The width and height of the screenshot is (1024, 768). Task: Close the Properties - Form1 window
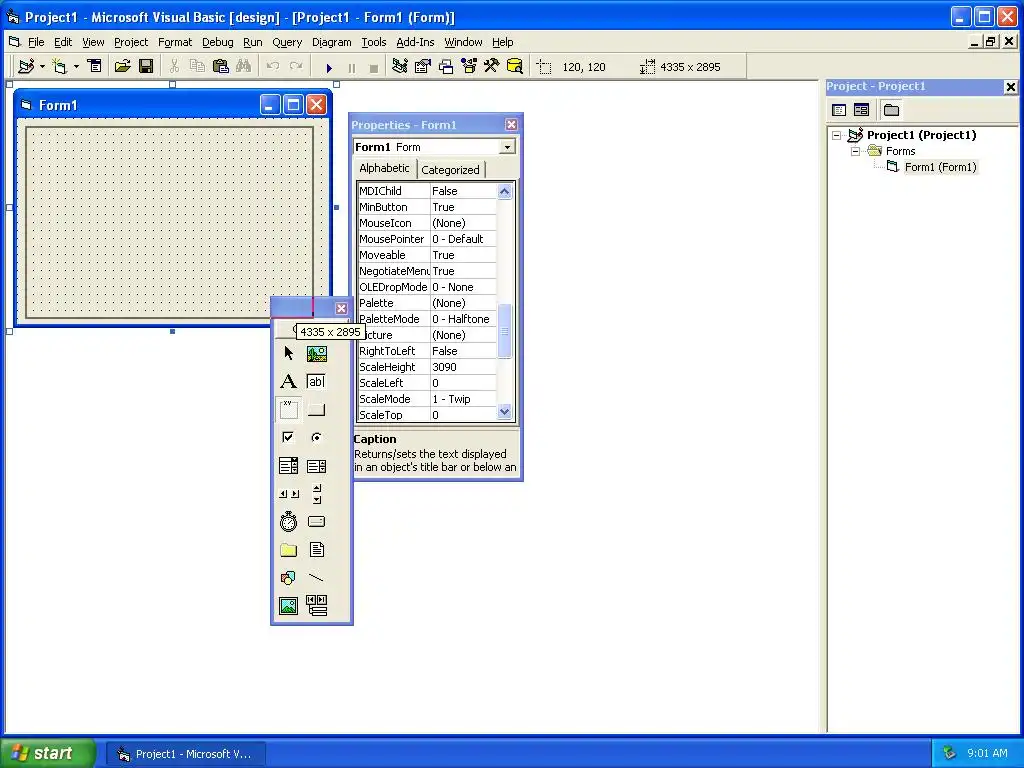coord(511,125)
